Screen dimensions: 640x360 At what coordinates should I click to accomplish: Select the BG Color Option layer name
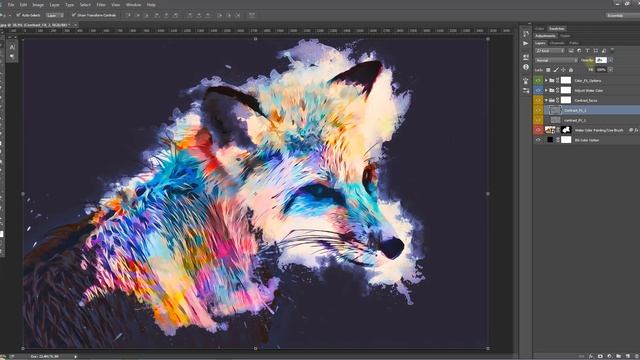coord(587,140)
